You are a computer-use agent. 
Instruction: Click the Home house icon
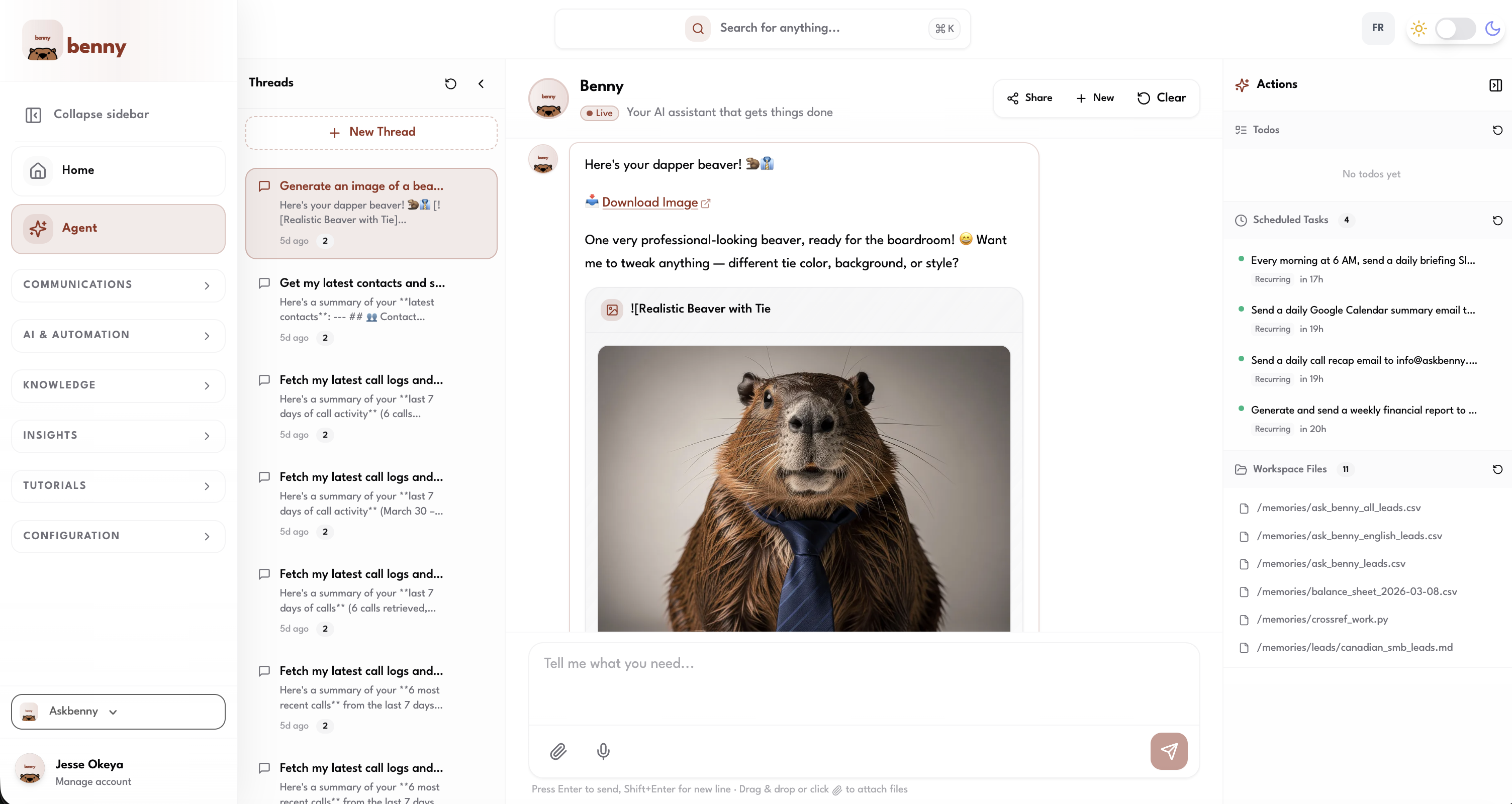38,171
